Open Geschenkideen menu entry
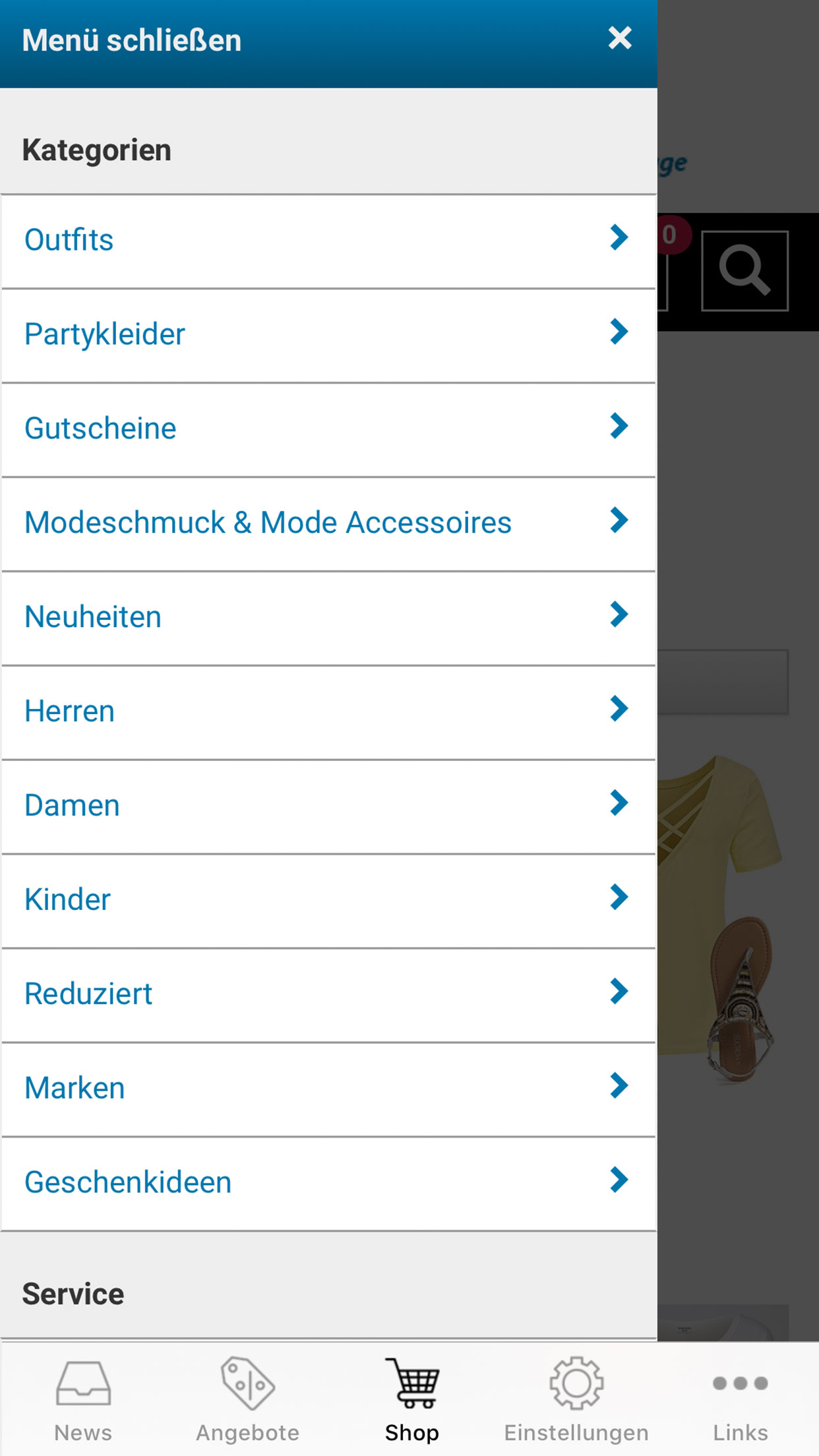Viewport: 819px width, 1456px height. tap(128, 1183)
